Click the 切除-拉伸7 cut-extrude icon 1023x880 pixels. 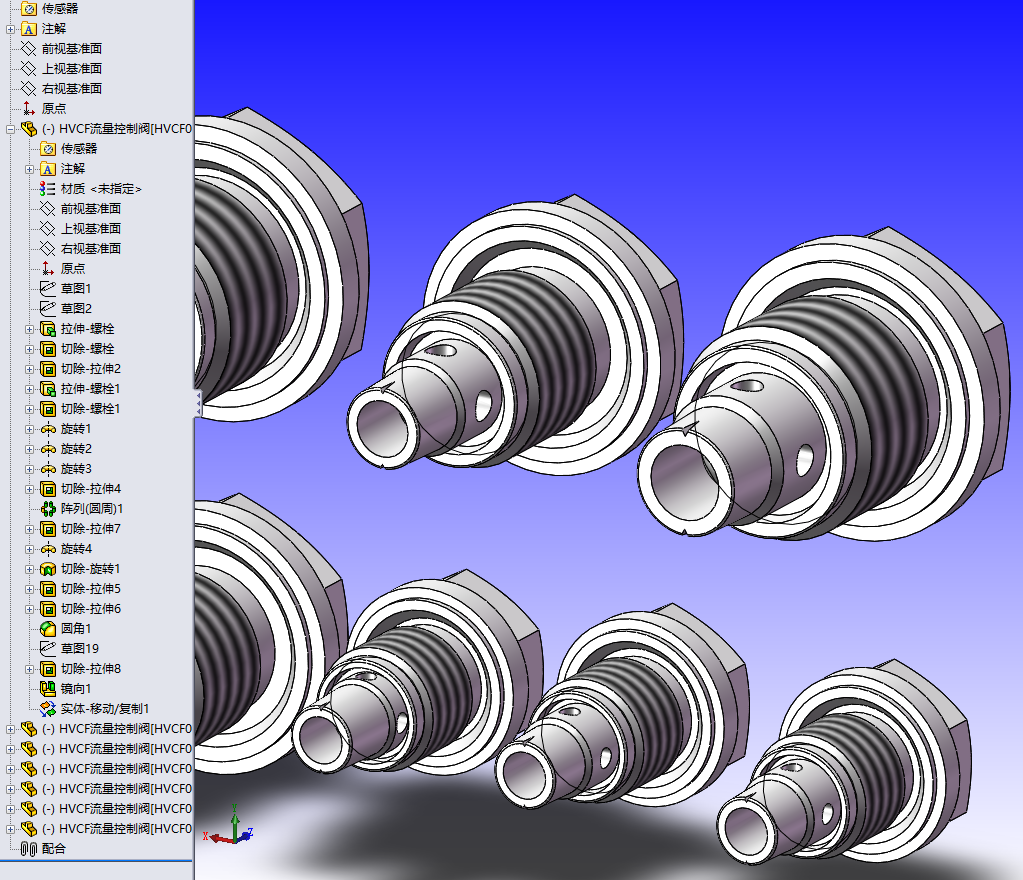48,529
